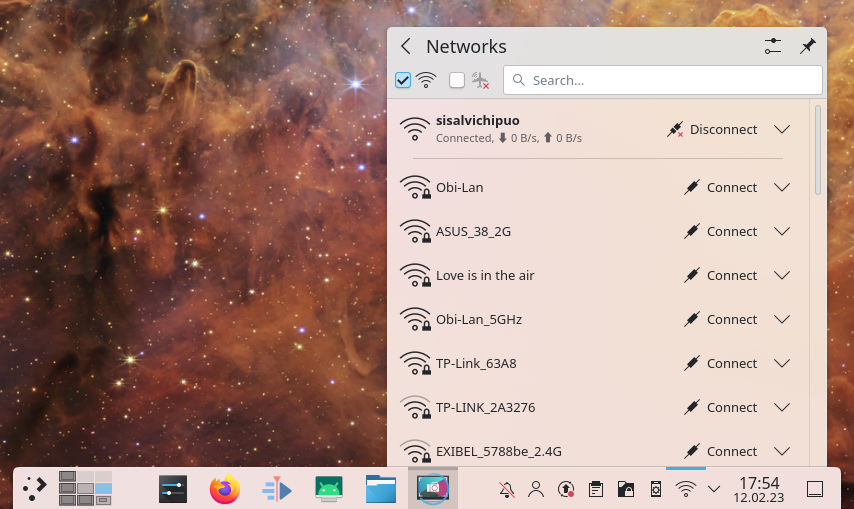Open System Settings from the taskbar
The height and width of the screenshot is (509, 854).
(174, 489)
